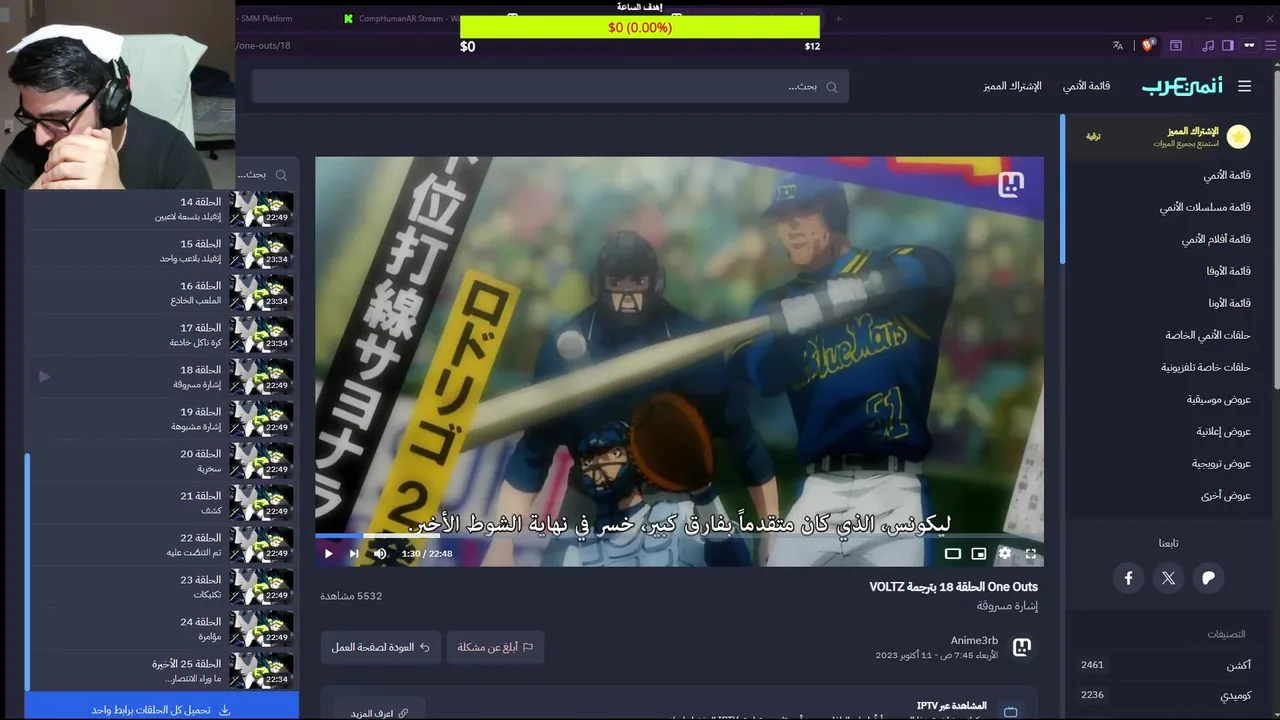Open episode الحلقة 20 سخرية
This screenshot has height=720, width=1280.
pyautogui.click(x=163, y=460)
